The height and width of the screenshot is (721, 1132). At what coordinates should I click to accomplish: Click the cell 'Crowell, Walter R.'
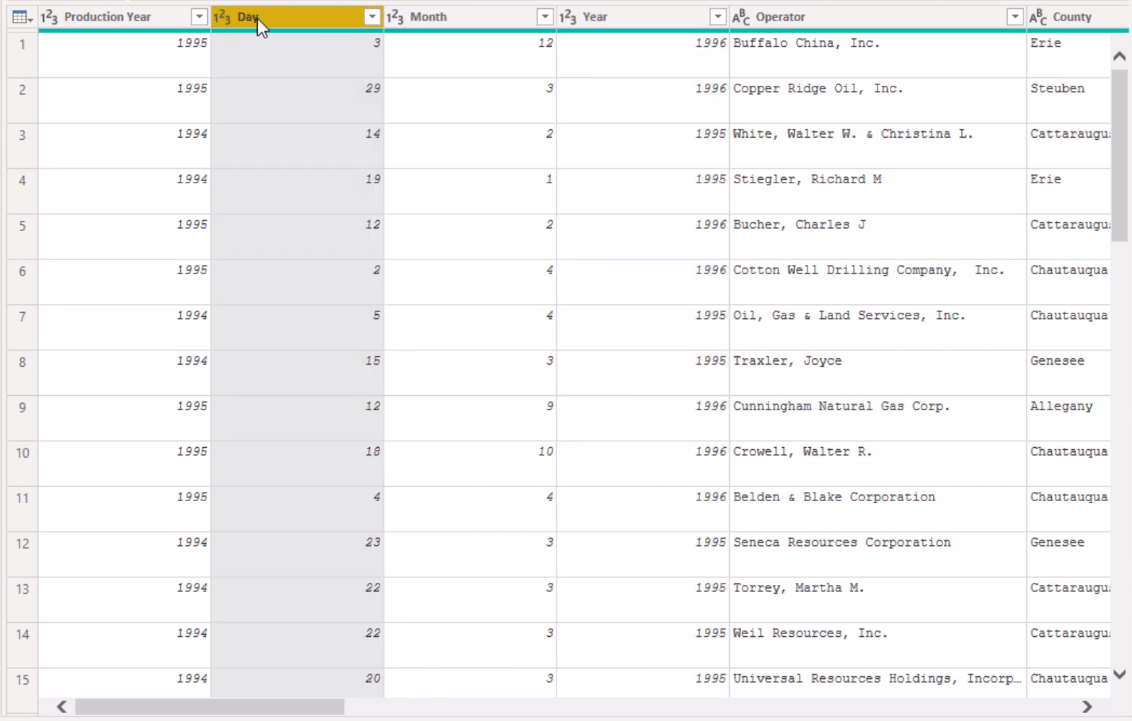(x=878, y=464)
